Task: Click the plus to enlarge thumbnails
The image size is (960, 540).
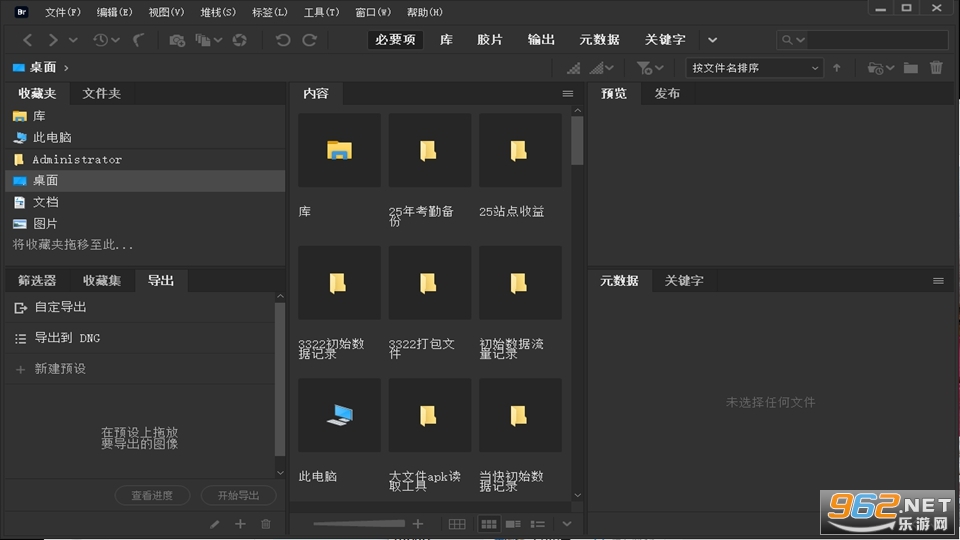Action: pyautogui.click(x=418, y=524)
